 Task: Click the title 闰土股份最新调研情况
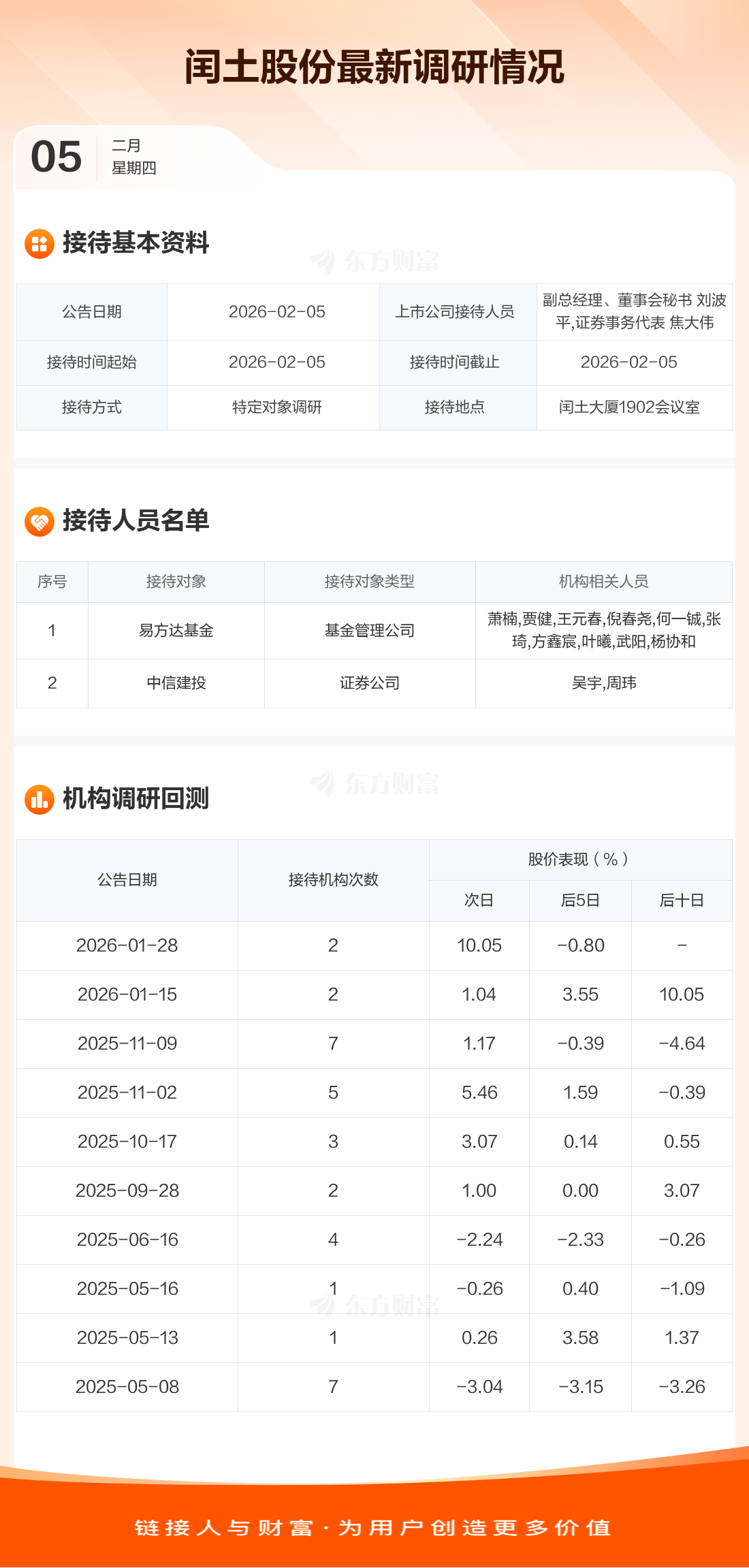tap(374, 67)
